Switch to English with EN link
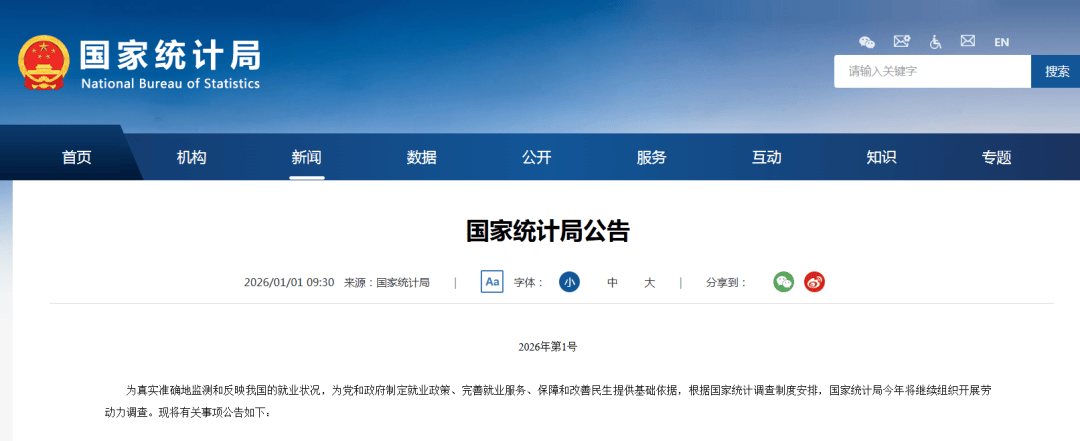1080x441 pixels. coord(1001,42)
